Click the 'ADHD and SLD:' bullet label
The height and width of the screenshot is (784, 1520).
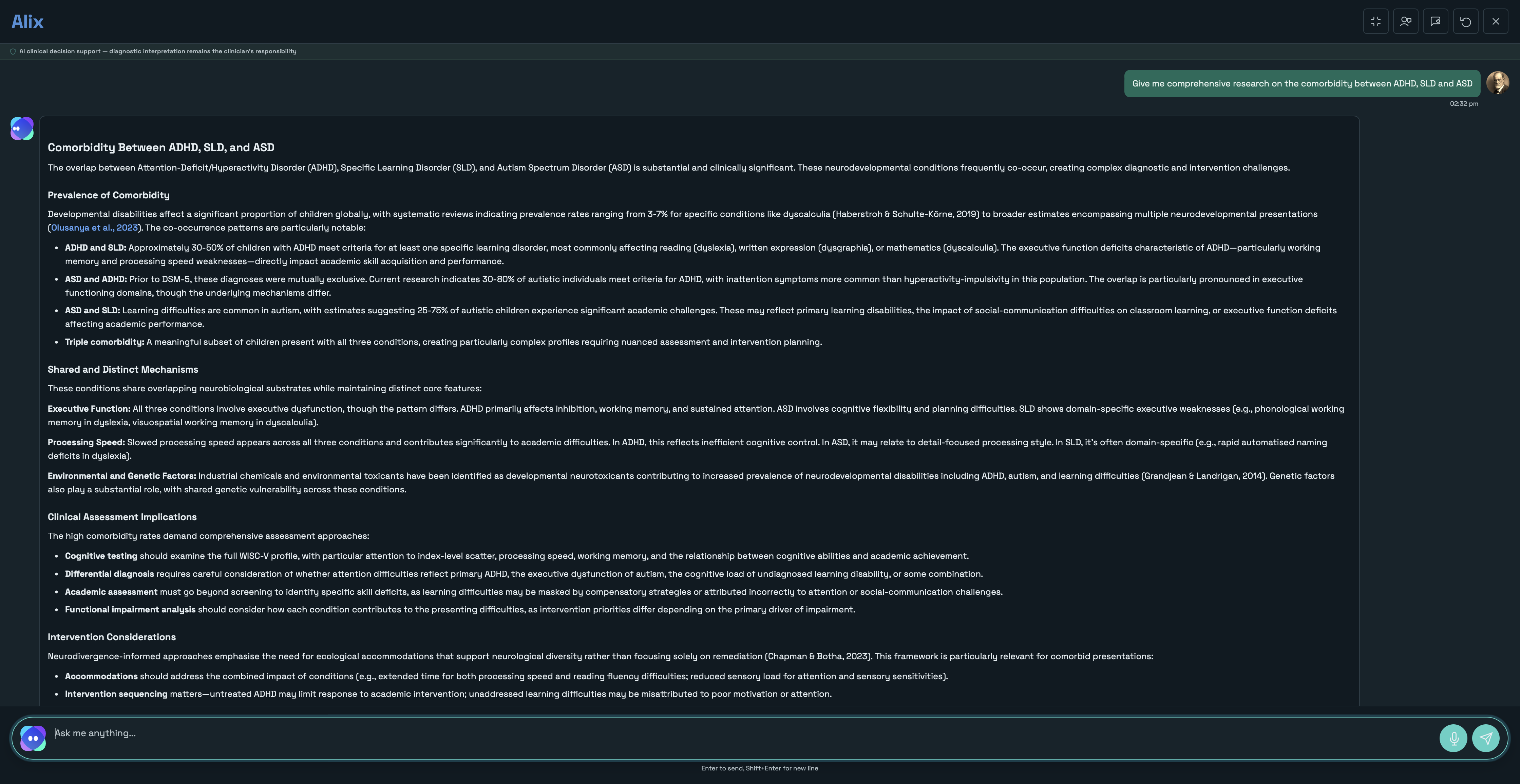pyautogui.click(x=96, y=248)
